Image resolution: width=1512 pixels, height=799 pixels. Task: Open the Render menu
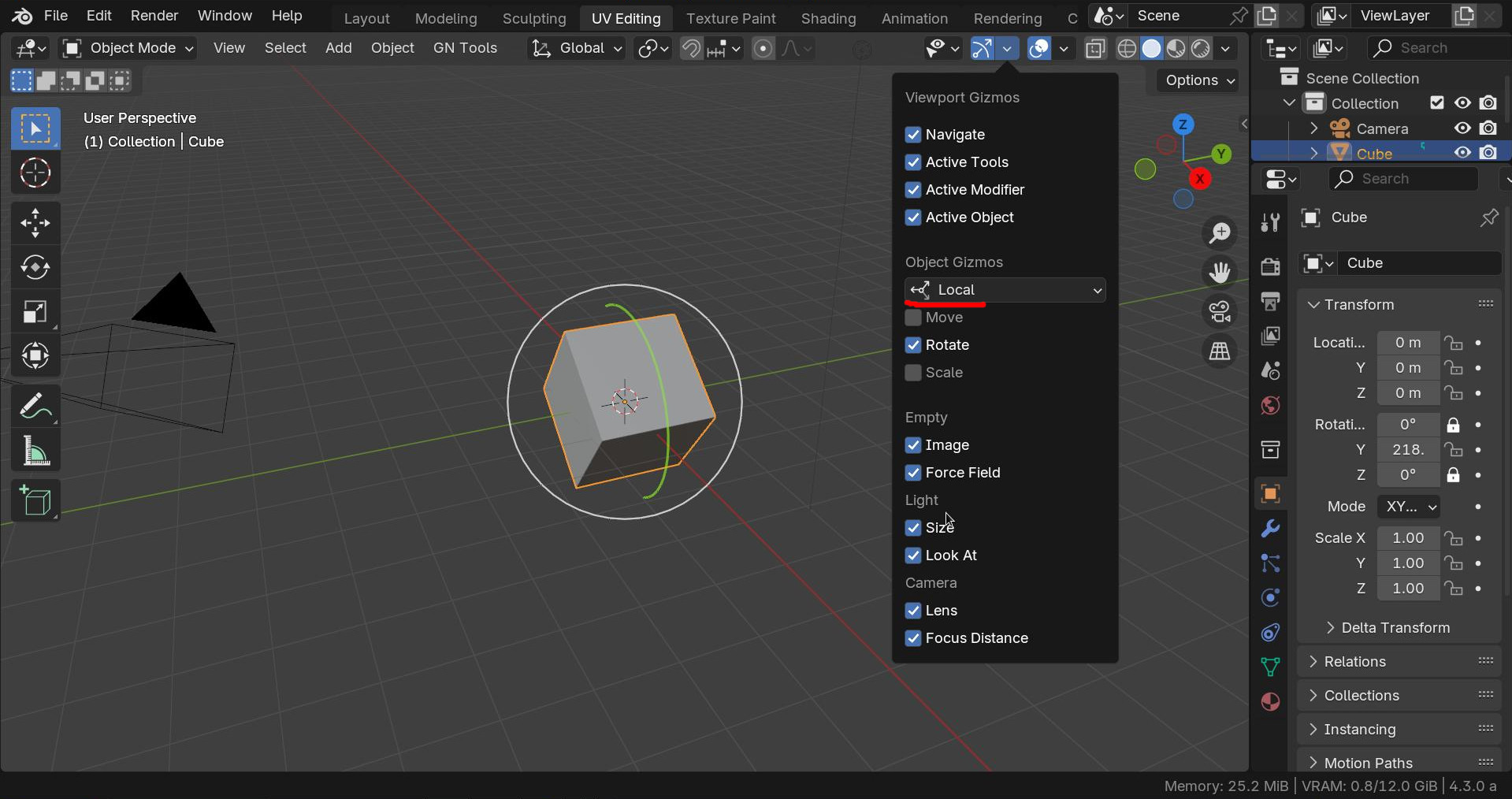click(154, 16)
